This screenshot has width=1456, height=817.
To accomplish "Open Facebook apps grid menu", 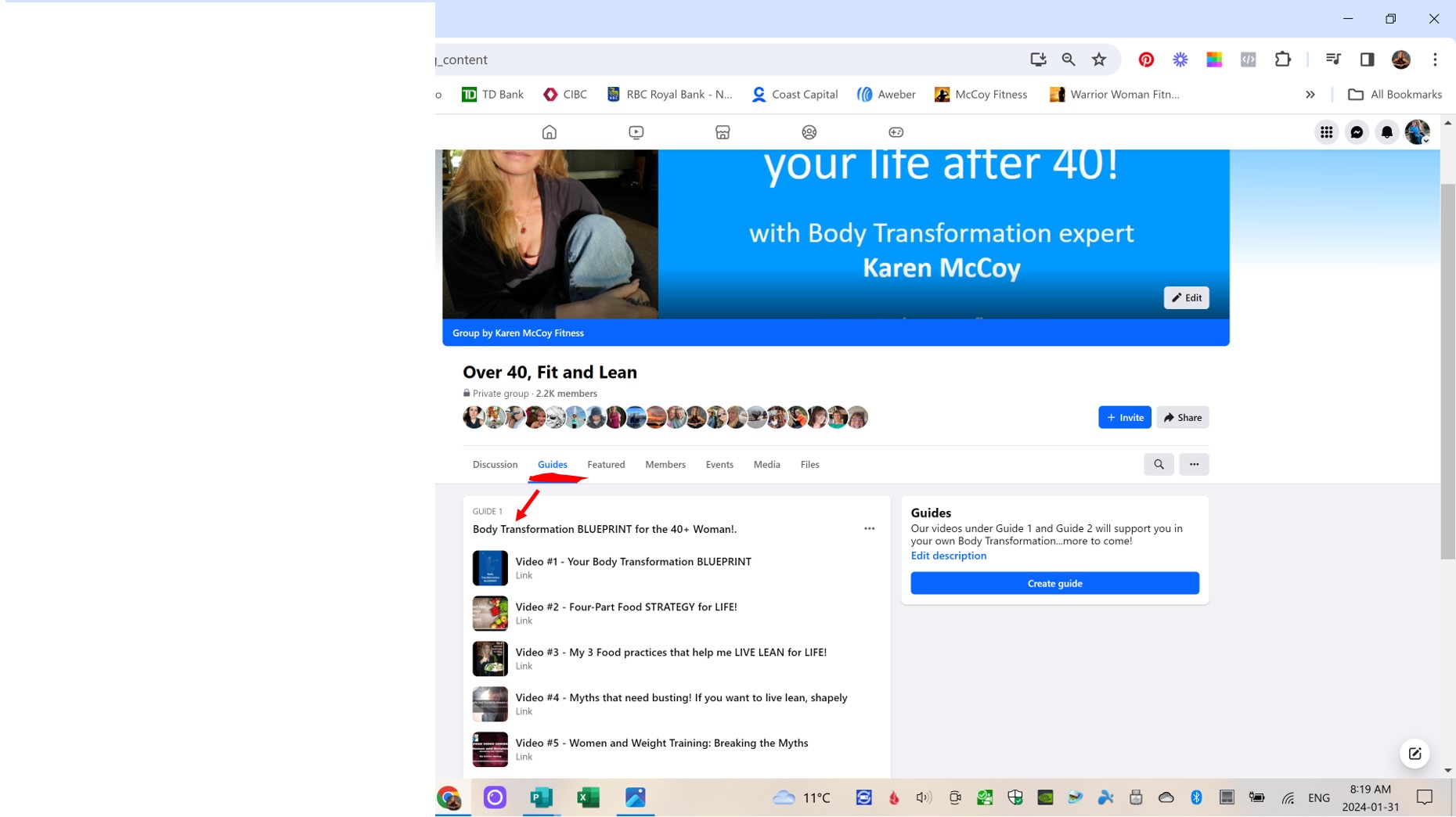I will [1326, 132].
